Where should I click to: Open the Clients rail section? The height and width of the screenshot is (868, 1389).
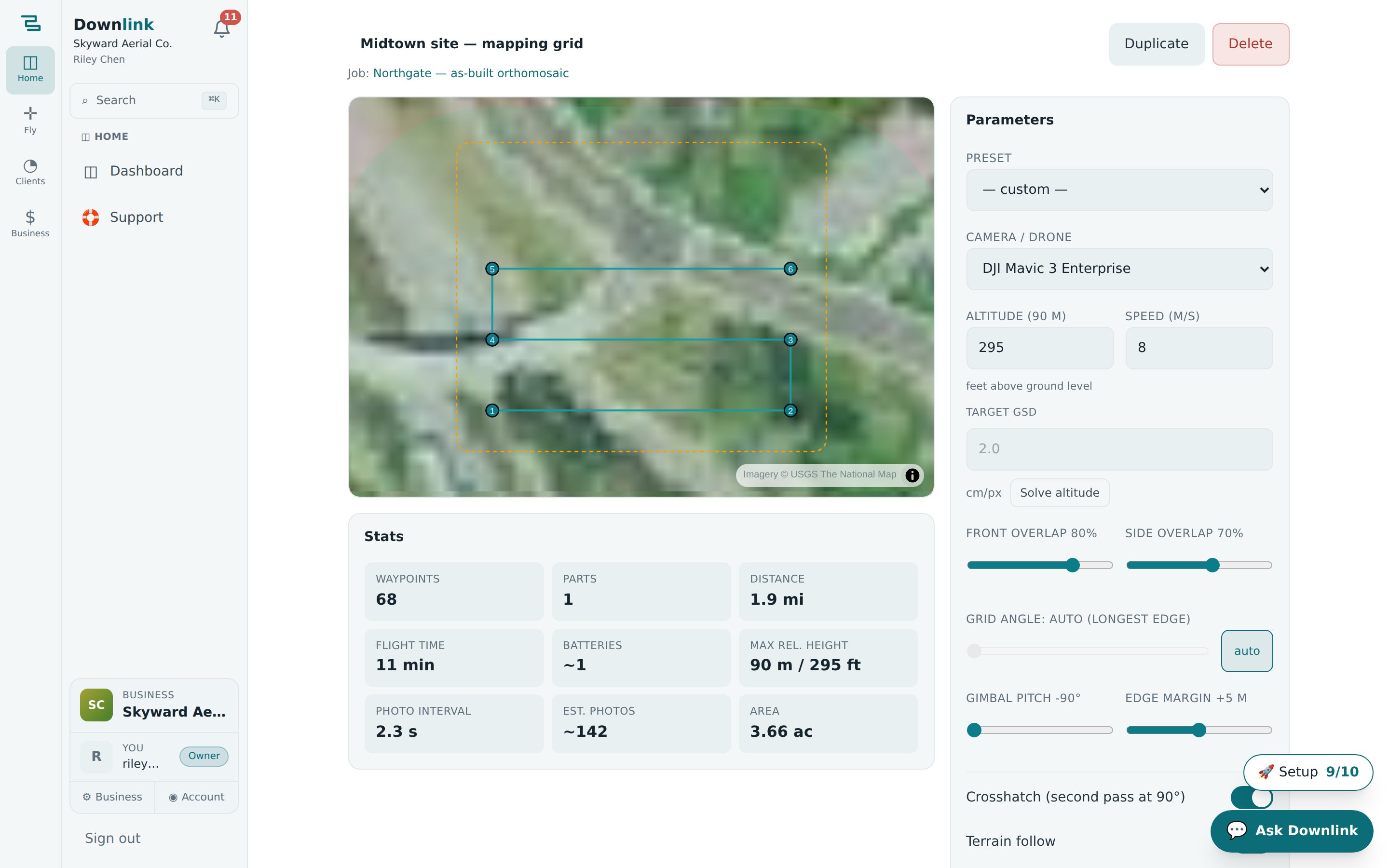30,172
